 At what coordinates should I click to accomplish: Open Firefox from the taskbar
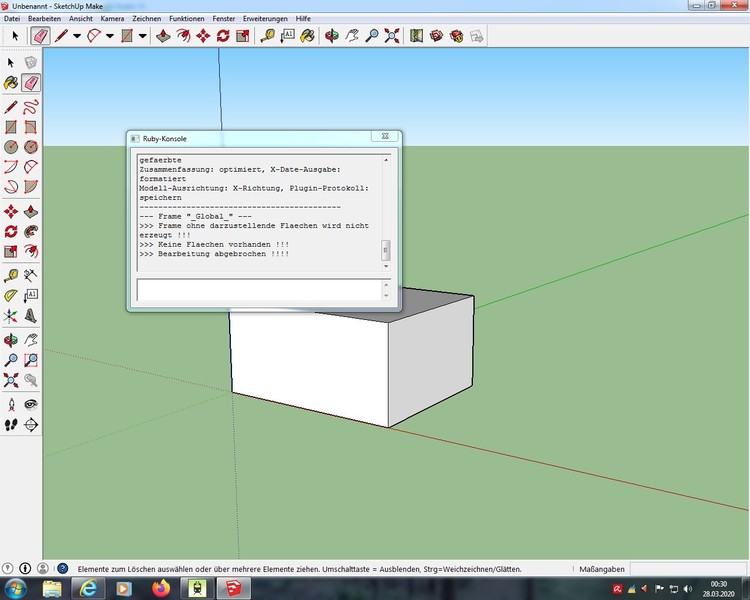(x=160, y=588)
